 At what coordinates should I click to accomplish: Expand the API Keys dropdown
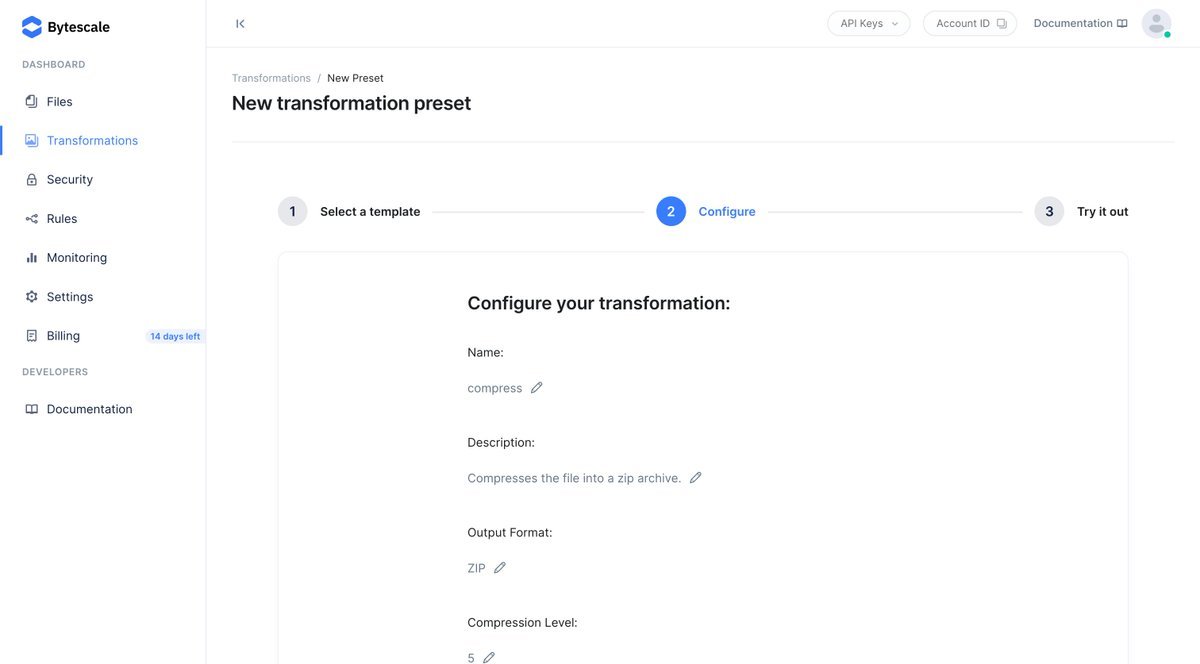click(x=868, y=23)
